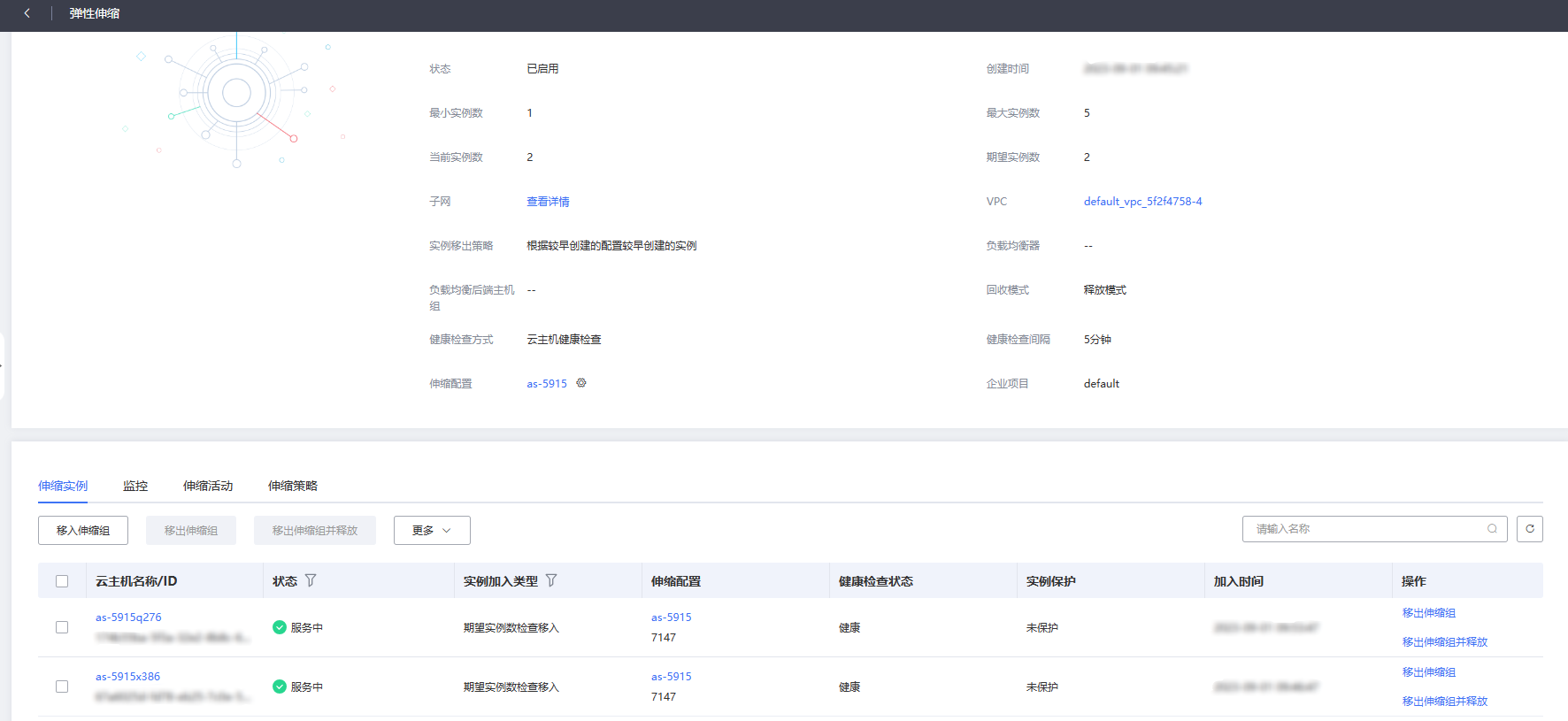Click the 移入伸缩组 button
Screen dimensions: 1568x721
83,530
